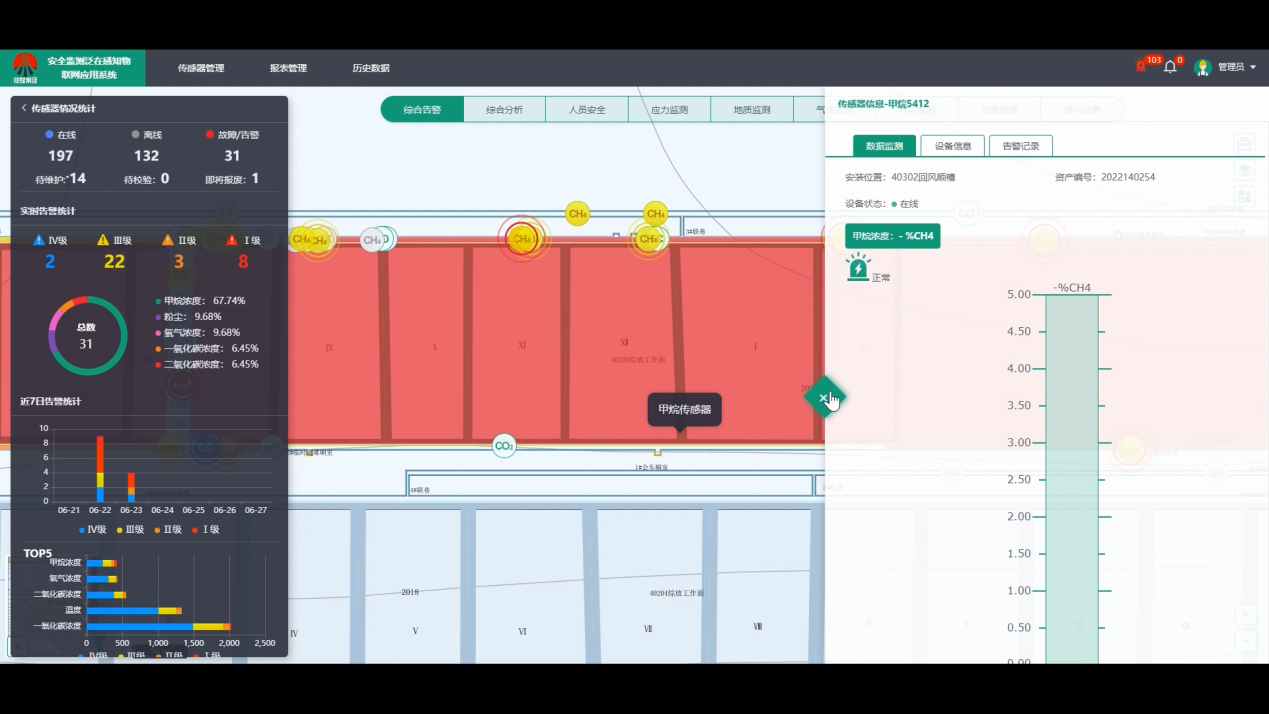1269x714 pixels.
Task: Open the notification bell icon
Action: [x=1170, y=68]
